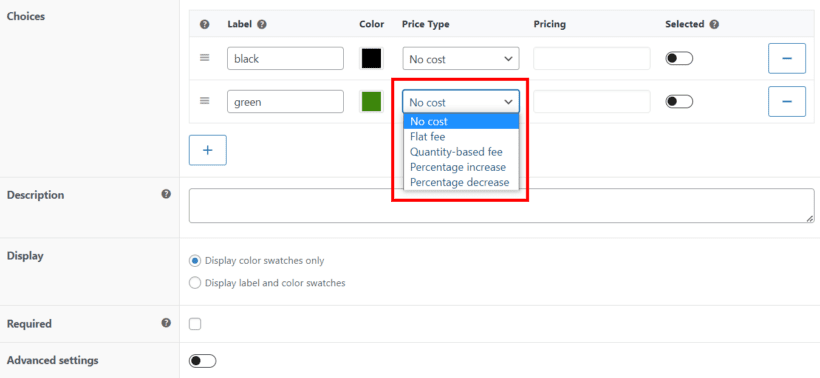Choose Percentage increase option
The width and height of the screenshot is (820, 378).
(461, 167)
